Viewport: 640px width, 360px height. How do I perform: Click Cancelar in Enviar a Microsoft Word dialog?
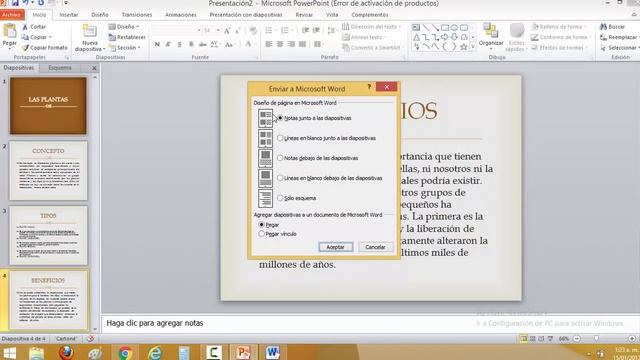[375, 247]
